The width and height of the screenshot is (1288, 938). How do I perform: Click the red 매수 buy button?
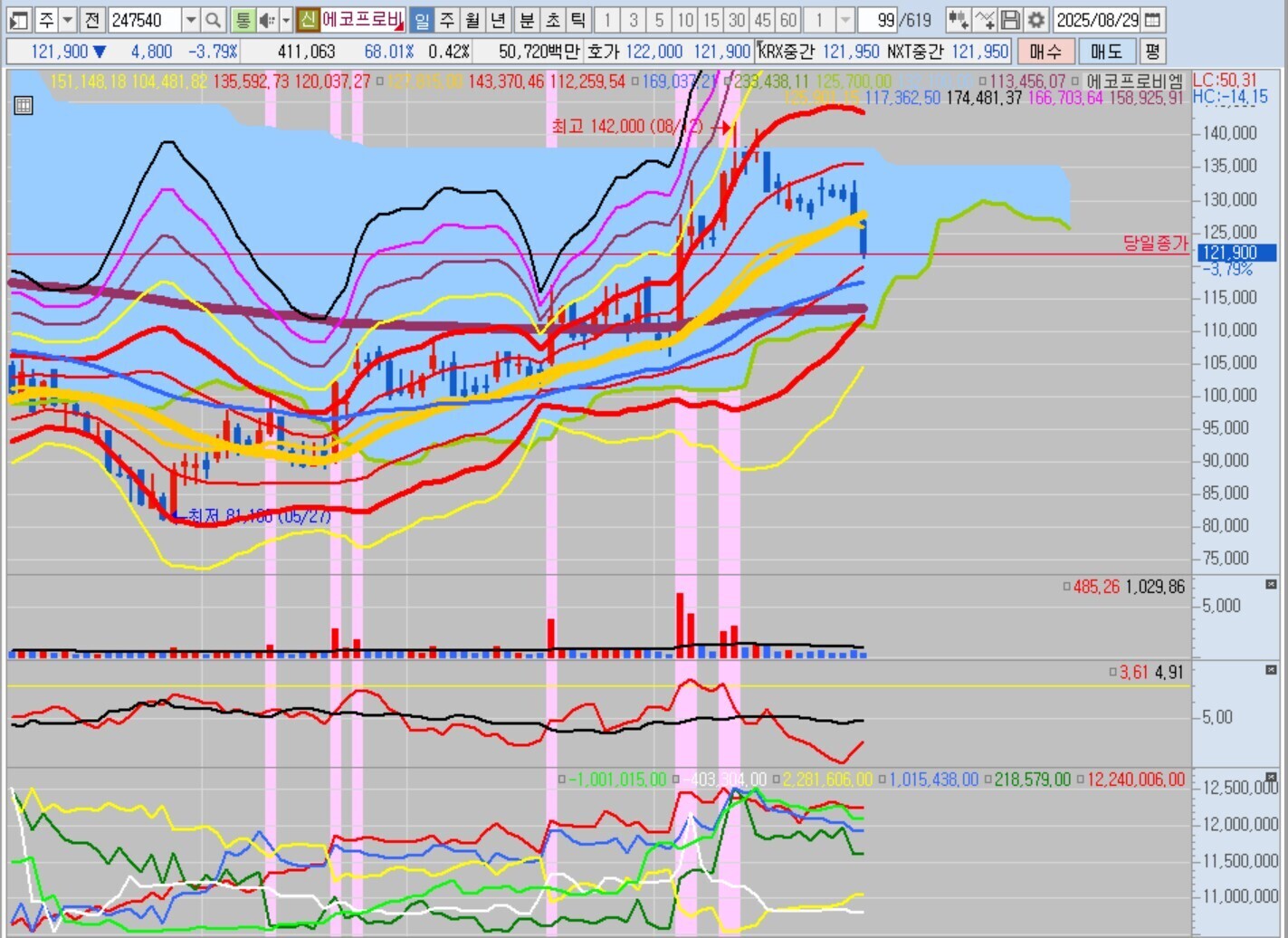tap(1045, 52)
